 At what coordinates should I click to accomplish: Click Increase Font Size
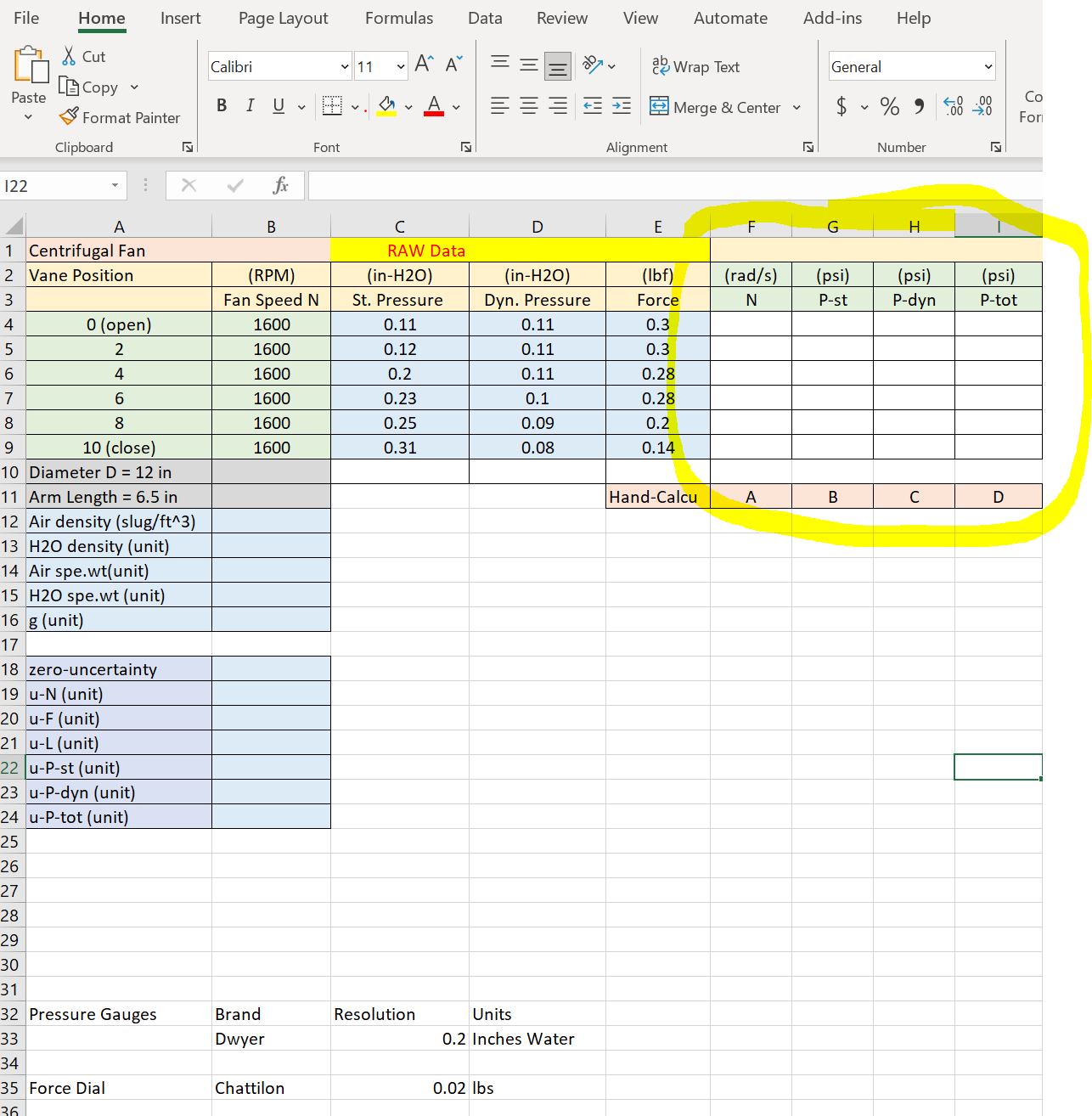pyautogui.click(x=422, y=62)
